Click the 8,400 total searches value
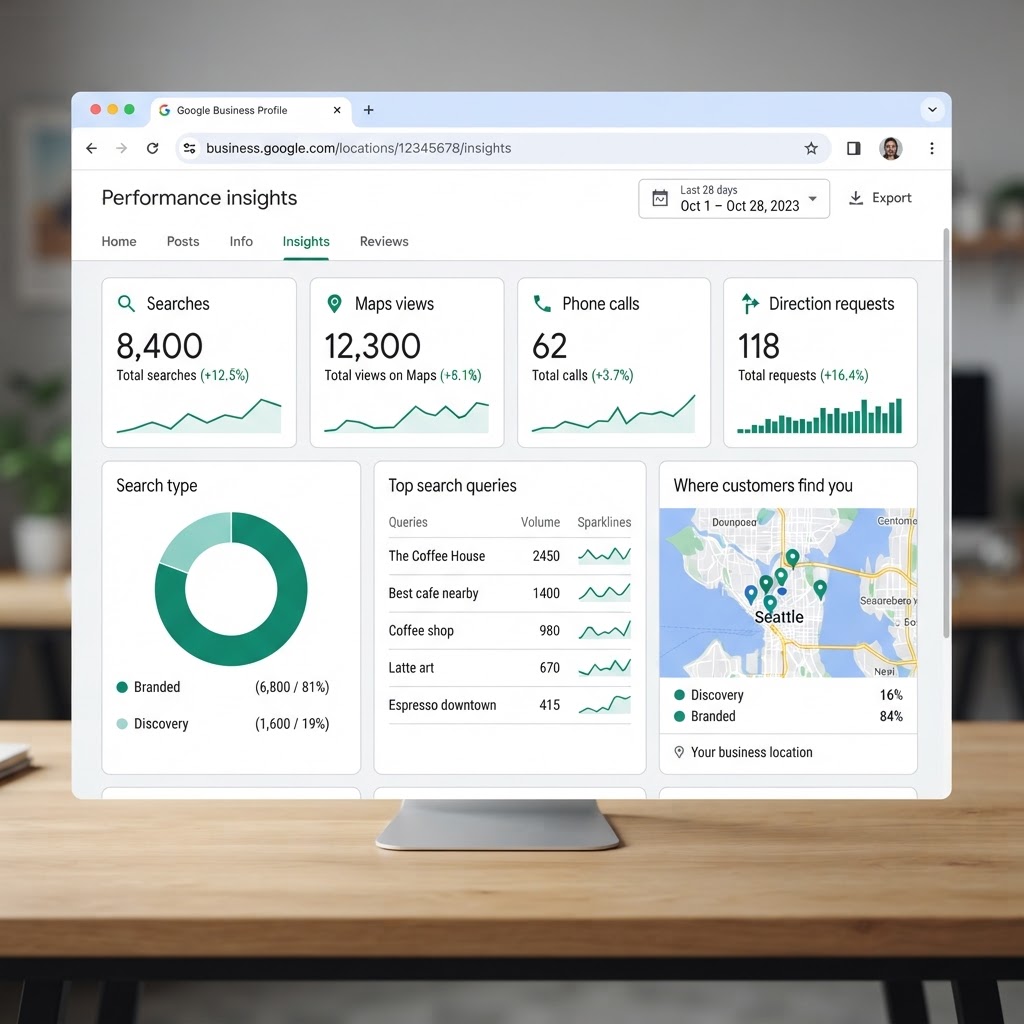1024x1024 pixels. 159,346
